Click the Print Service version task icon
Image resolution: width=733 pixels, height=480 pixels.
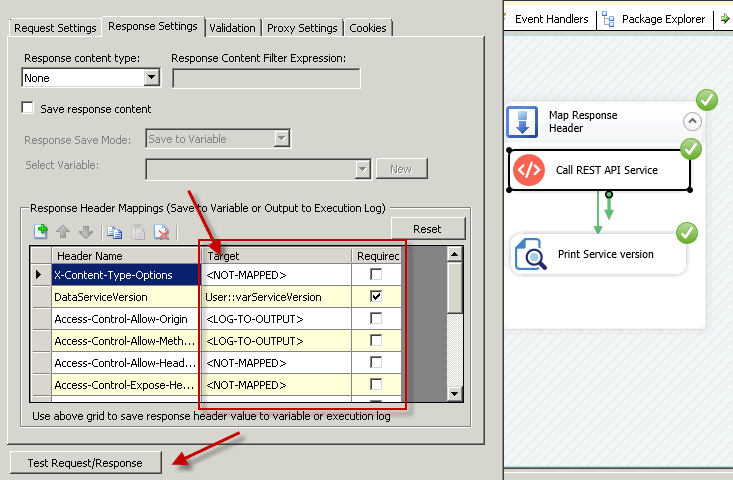[x=531, y=254]
